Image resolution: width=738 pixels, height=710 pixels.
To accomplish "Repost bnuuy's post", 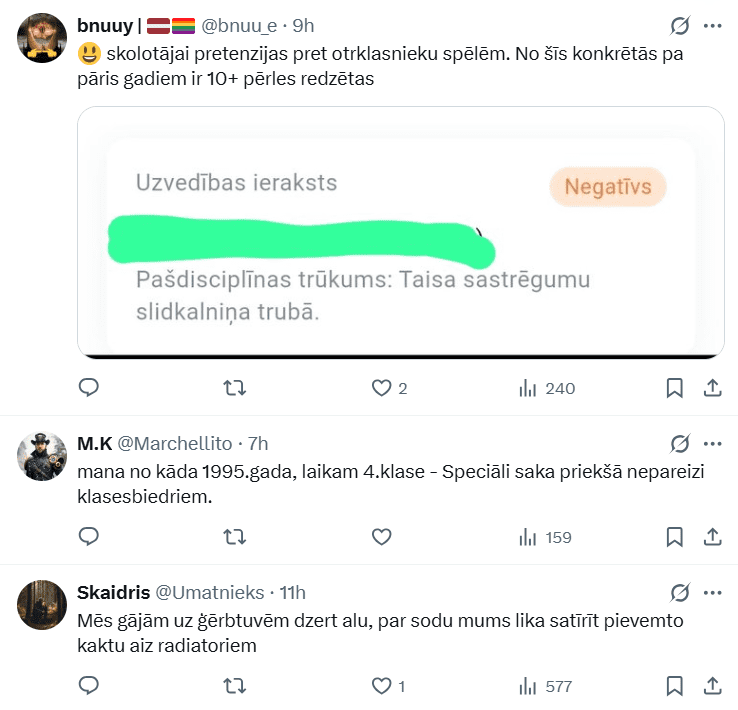I will coord(235,388).
